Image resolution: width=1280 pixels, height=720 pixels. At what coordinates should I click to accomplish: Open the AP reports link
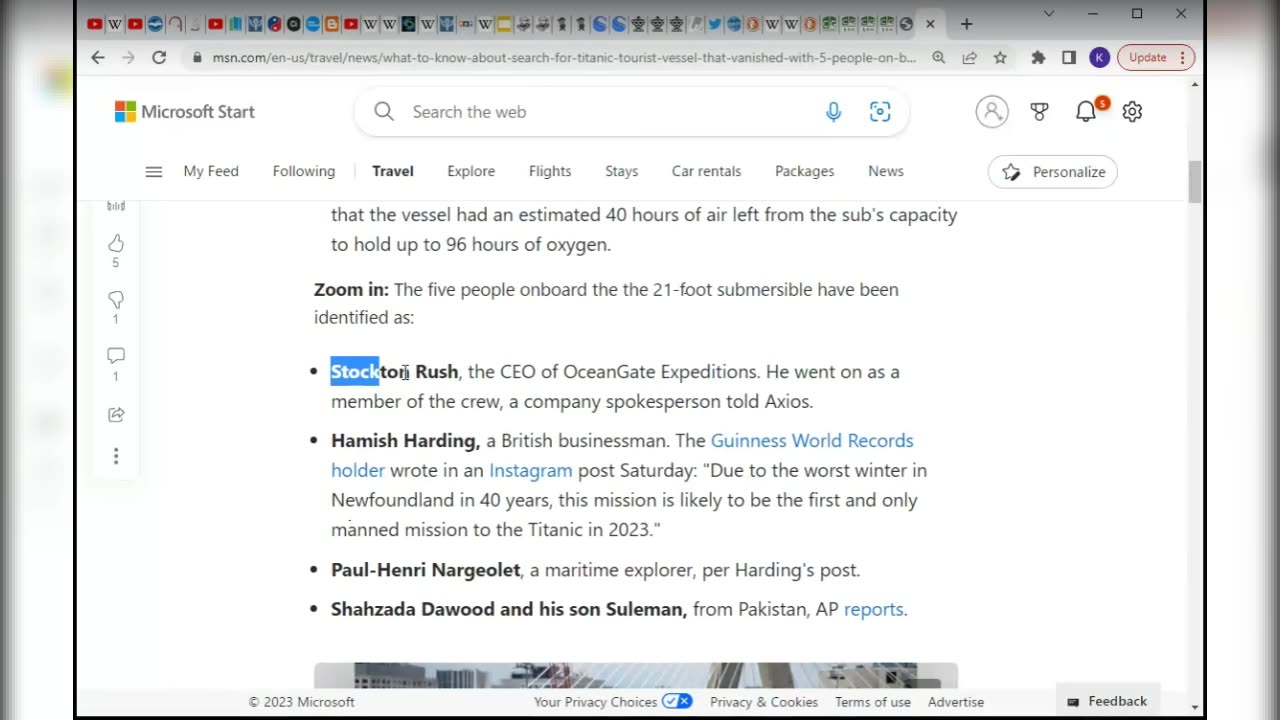tap(873, 609)
